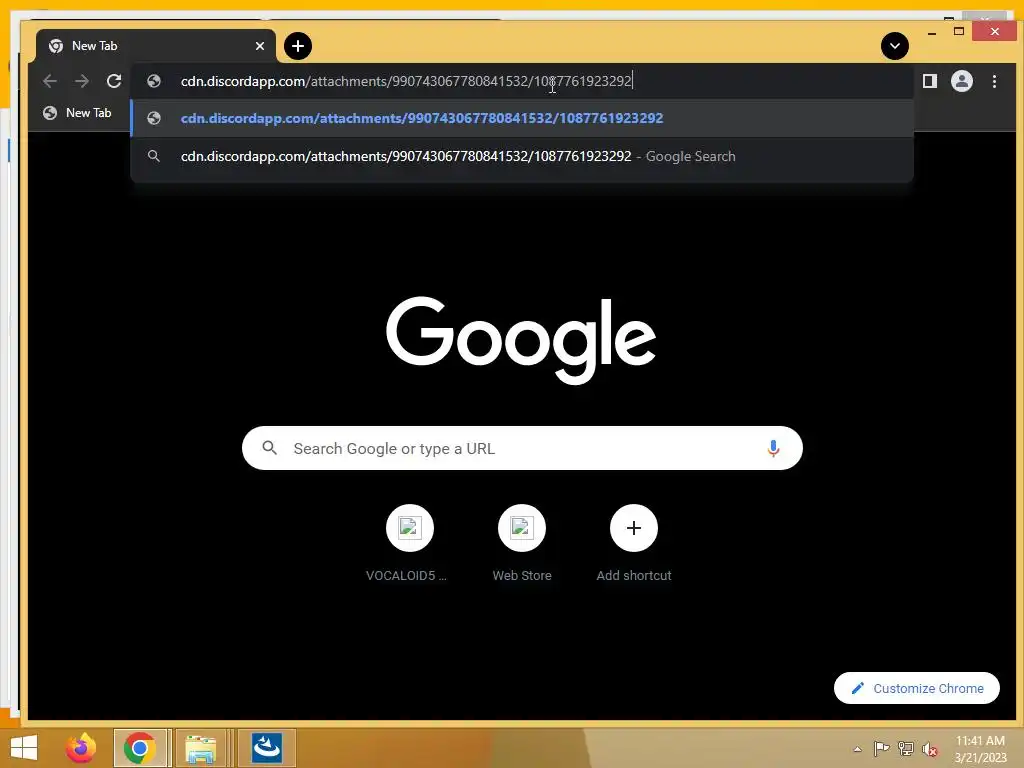Viewport: 1024px width, 768px height.
Task: Click the Customize Chrome button
Action: click(916, 688)
